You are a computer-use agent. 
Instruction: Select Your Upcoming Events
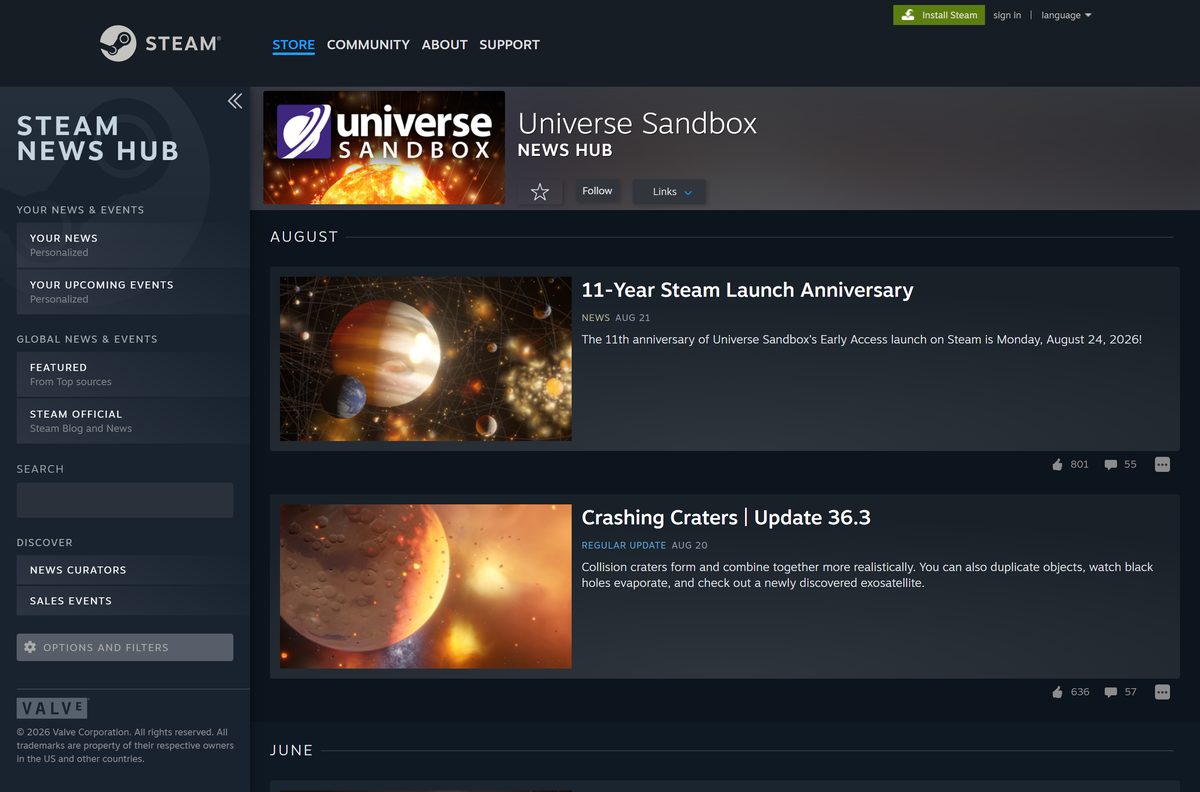pyautogui.click(x=133, y=292)
